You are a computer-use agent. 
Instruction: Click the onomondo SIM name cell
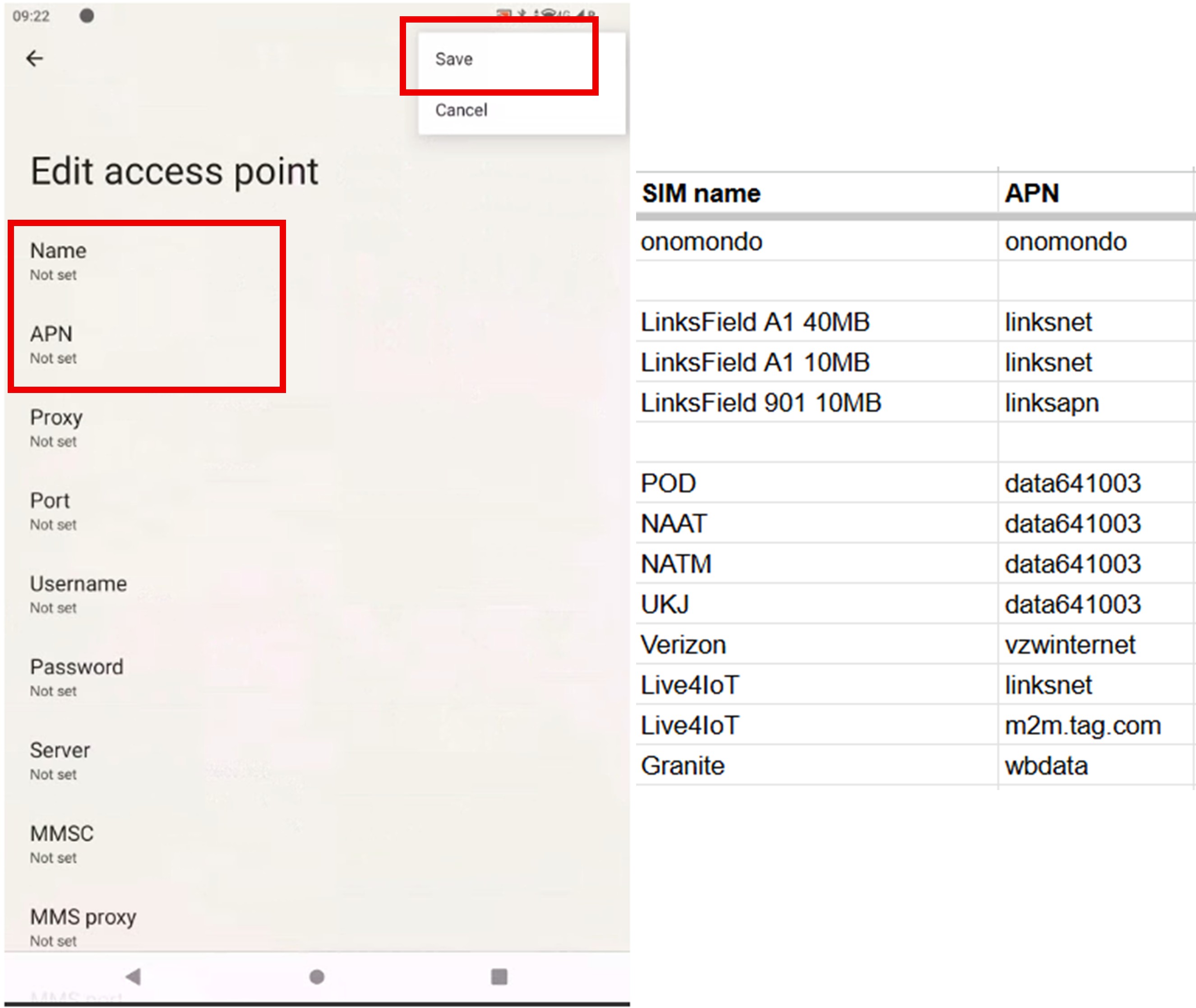pyautogui.click(x=701, y=242)
